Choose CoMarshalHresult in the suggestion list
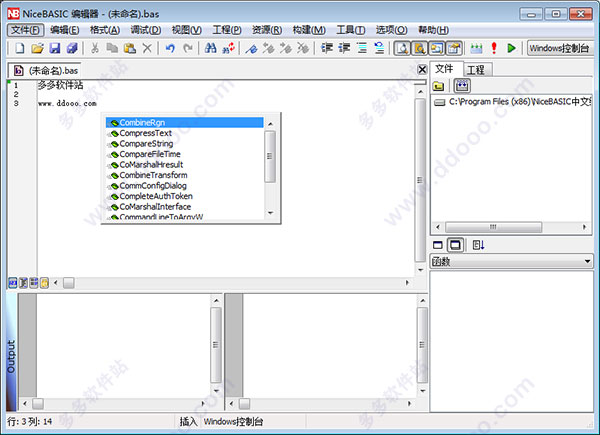Screen dimensions: 600x435 [x=184, y=165]
